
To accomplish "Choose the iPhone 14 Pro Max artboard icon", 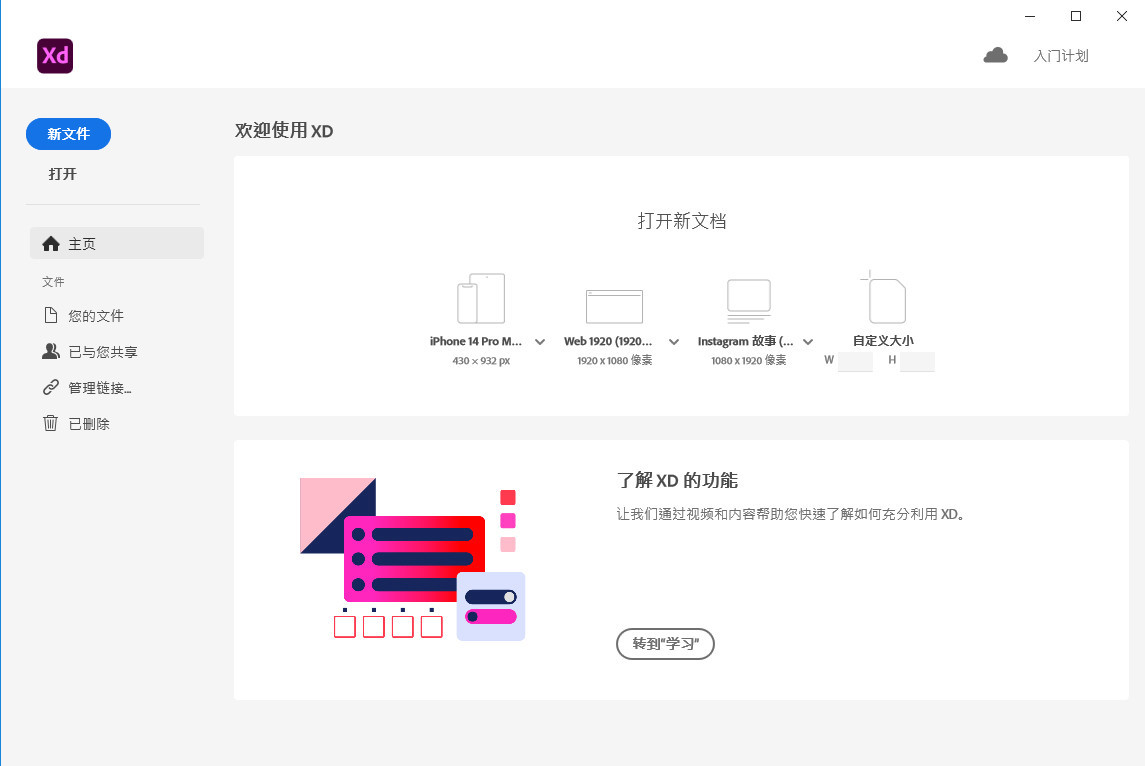I will click(x=481, y=298).
